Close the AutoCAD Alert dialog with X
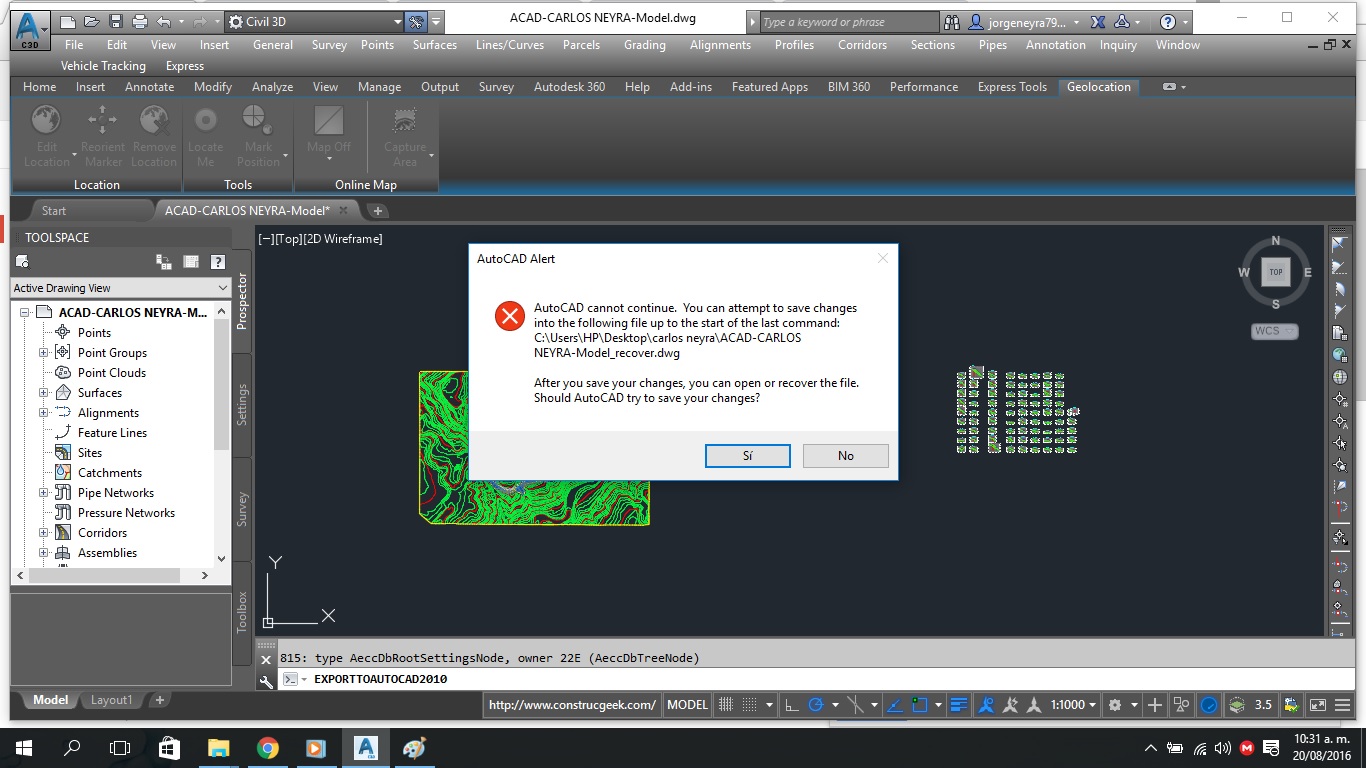Viewport: 1366px width, 768px height. tap(882, 259)
